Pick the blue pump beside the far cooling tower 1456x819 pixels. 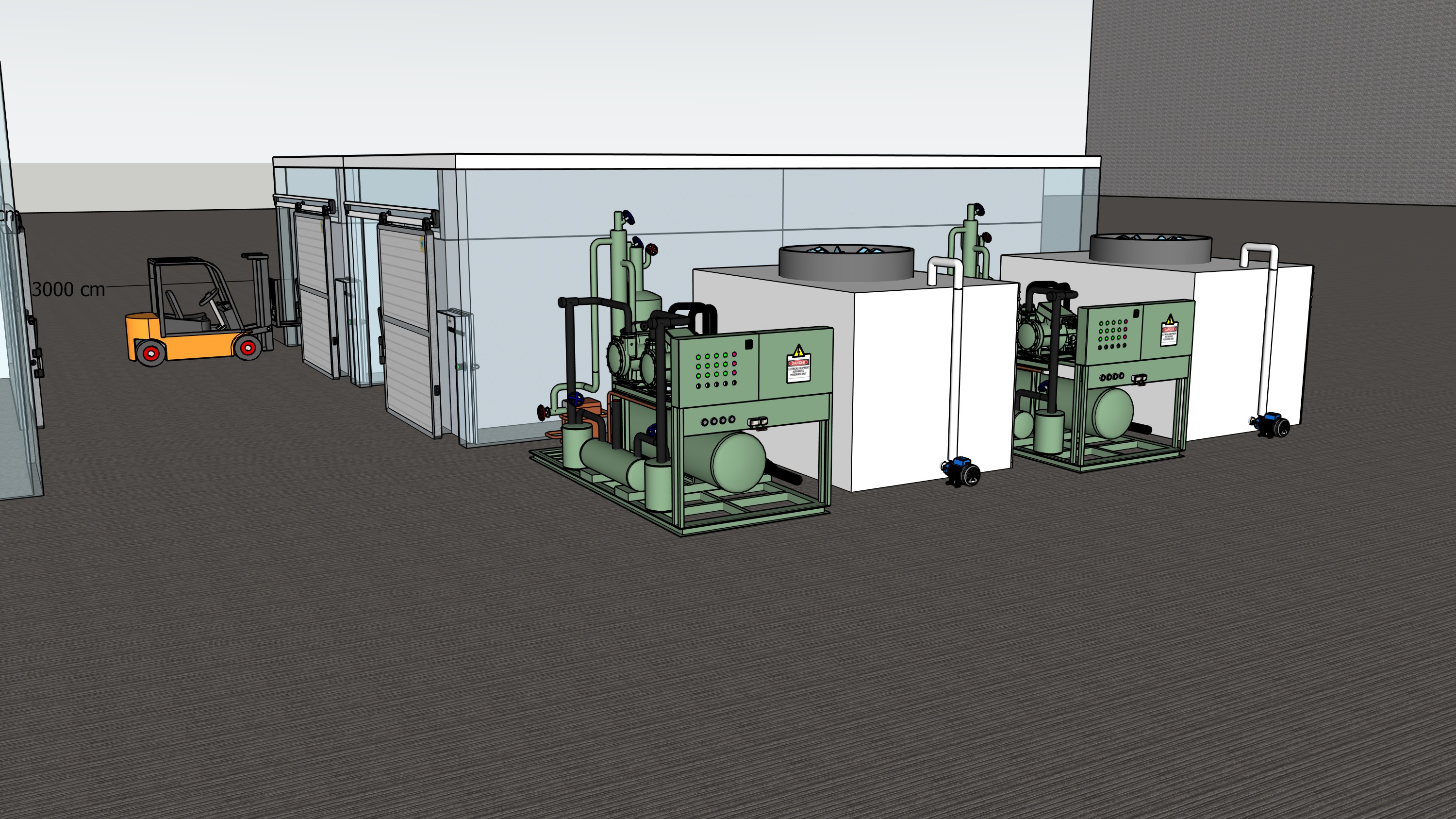1270,424
